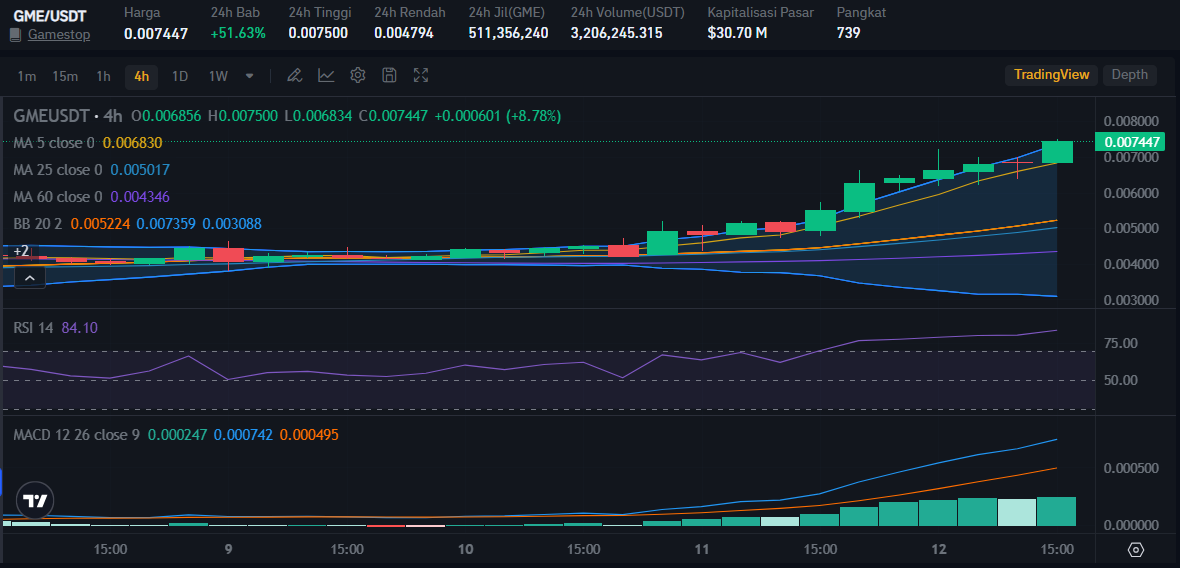Open chart settings gear icon
Image resolution: width=1180 pixels, height=568 pixels.
coord(357,75)
